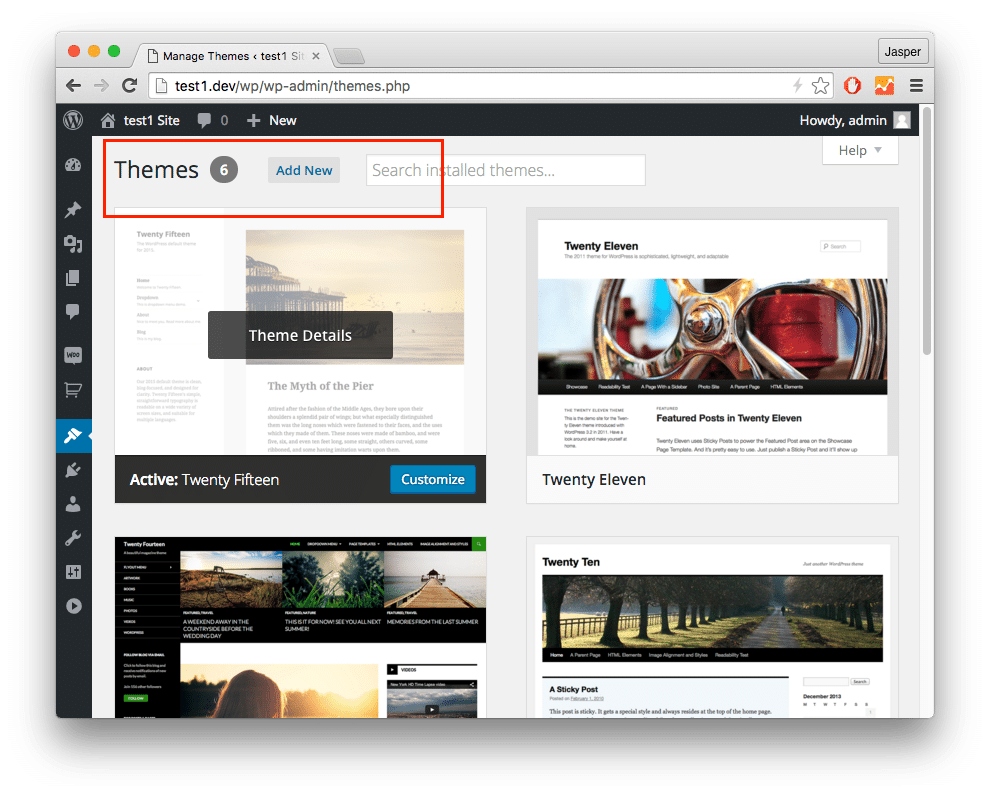990x798 pixels.
Task: Open a new browser tab
Action: coord(349,57)
